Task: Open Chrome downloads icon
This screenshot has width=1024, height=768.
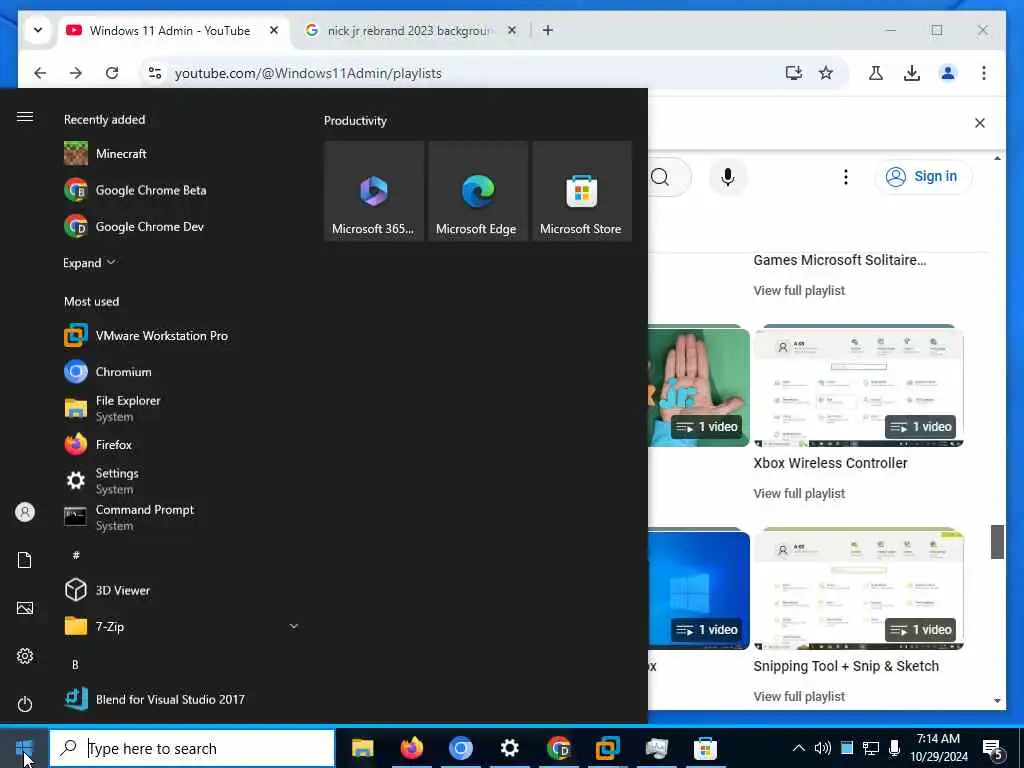Action: 912,73
